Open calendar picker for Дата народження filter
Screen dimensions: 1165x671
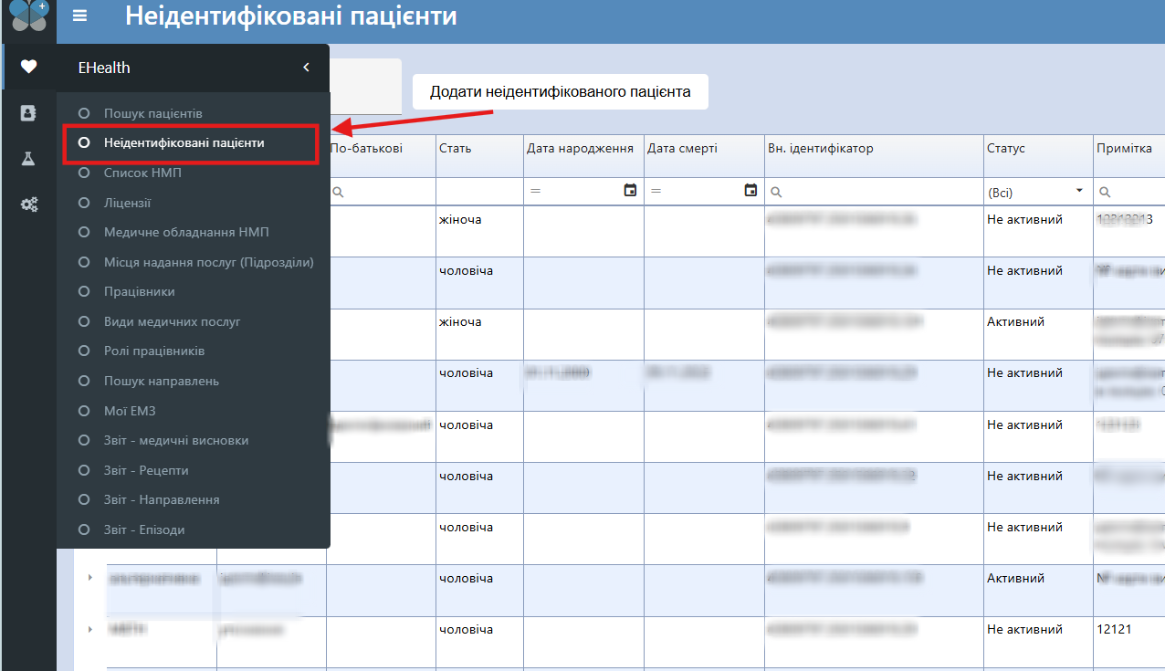[630, 190]
